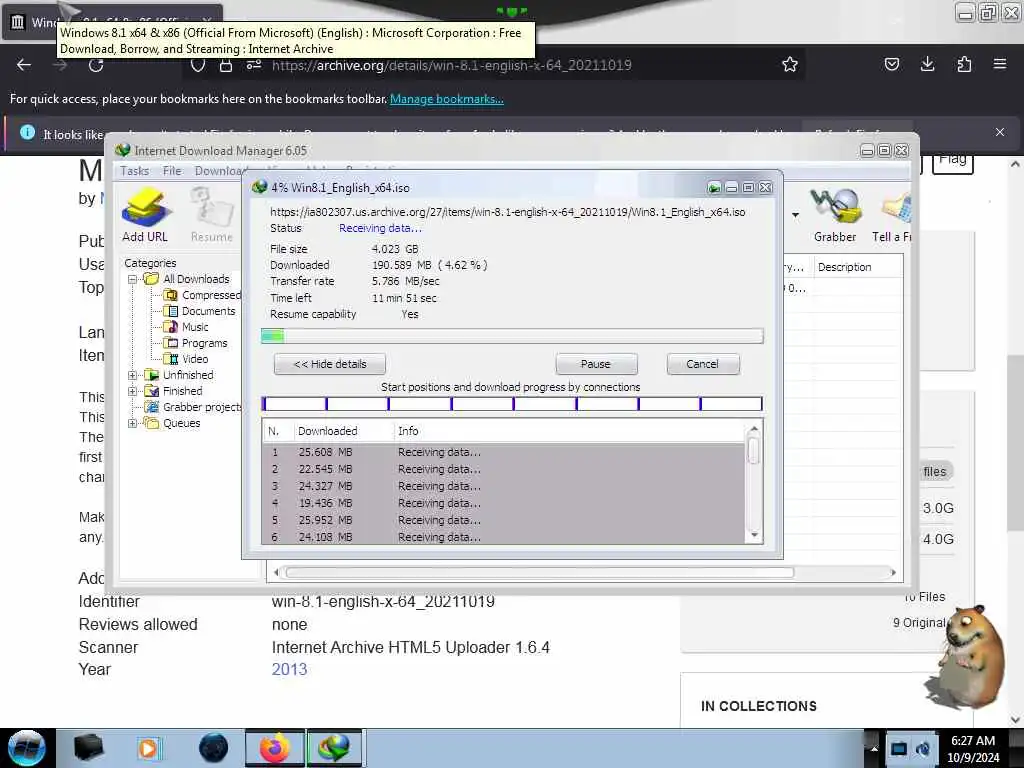Cancel the download

click(x=703, y=364)
